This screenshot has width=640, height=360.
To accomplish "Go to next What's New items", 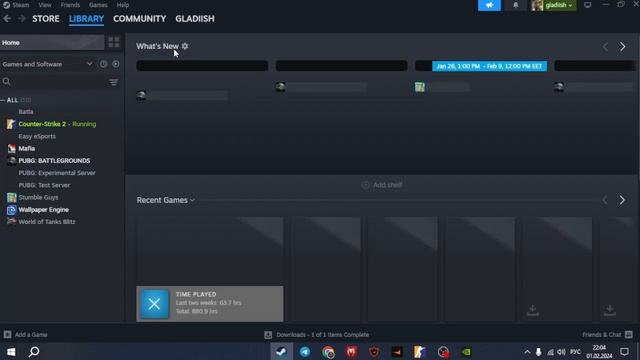I will (622, 47).
